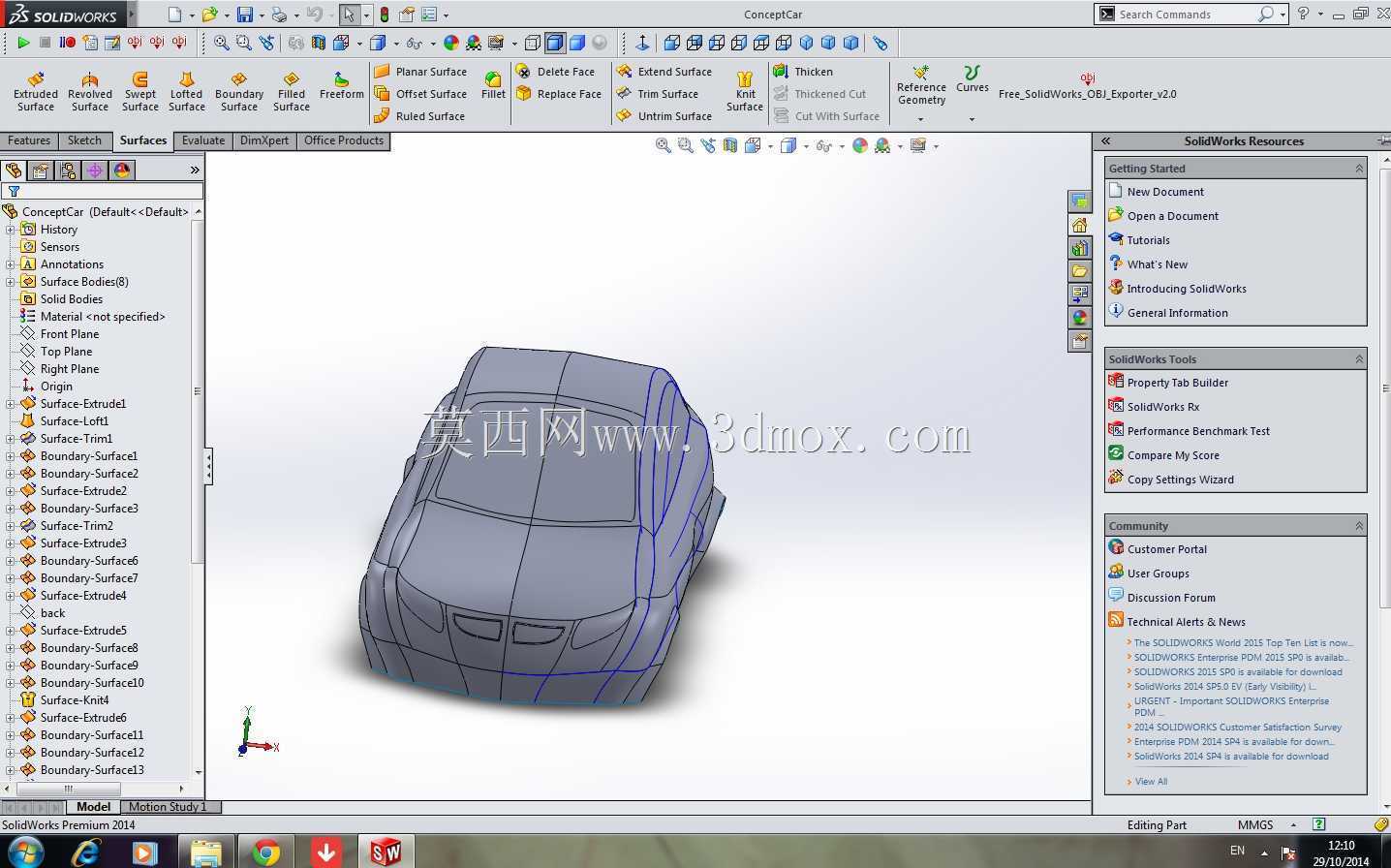Select the Front Plane tree item
This screenshot has width=1391, height=868.
coord(70,334)
